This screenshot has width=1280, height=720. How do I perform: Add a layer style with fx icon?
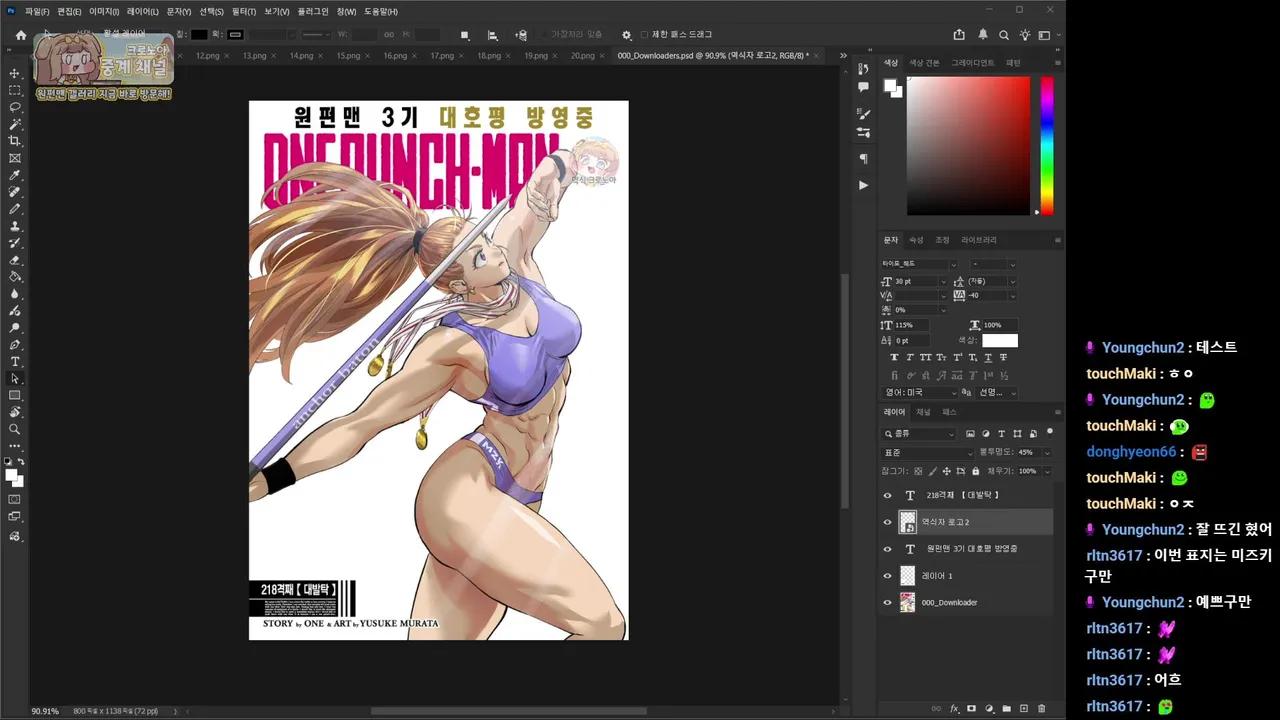click(x=954, y=709)
